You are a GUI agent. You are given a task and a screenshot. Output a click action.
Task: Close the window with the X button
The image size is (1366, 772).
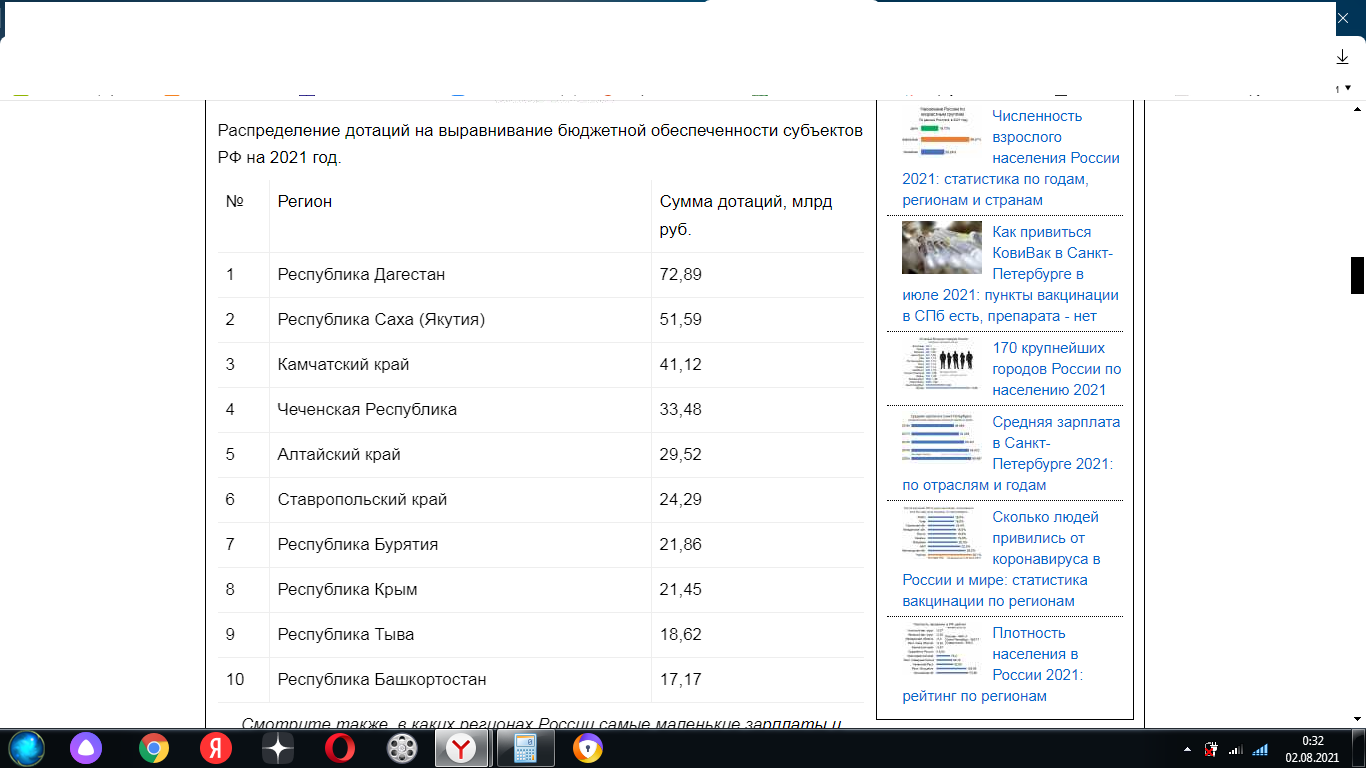tap(1343, 17)
